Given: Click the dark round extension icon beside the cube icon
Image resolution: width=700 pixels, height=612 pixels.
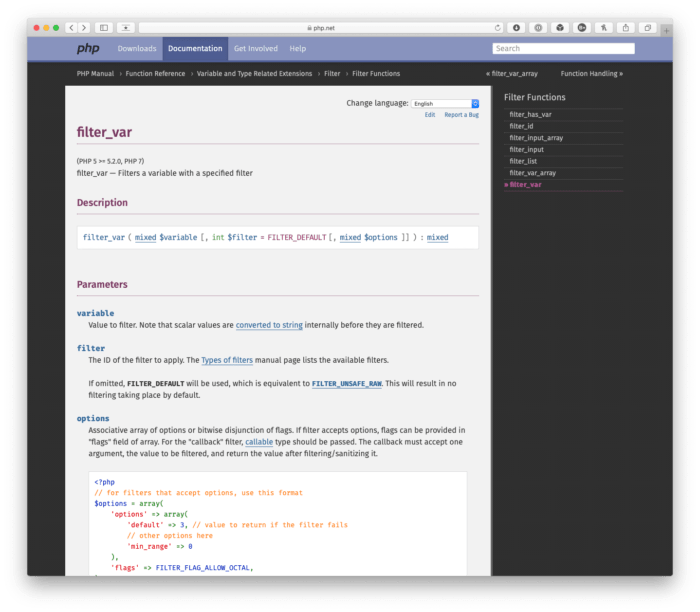Looking at the screenshot, I should tap(582, 28).
